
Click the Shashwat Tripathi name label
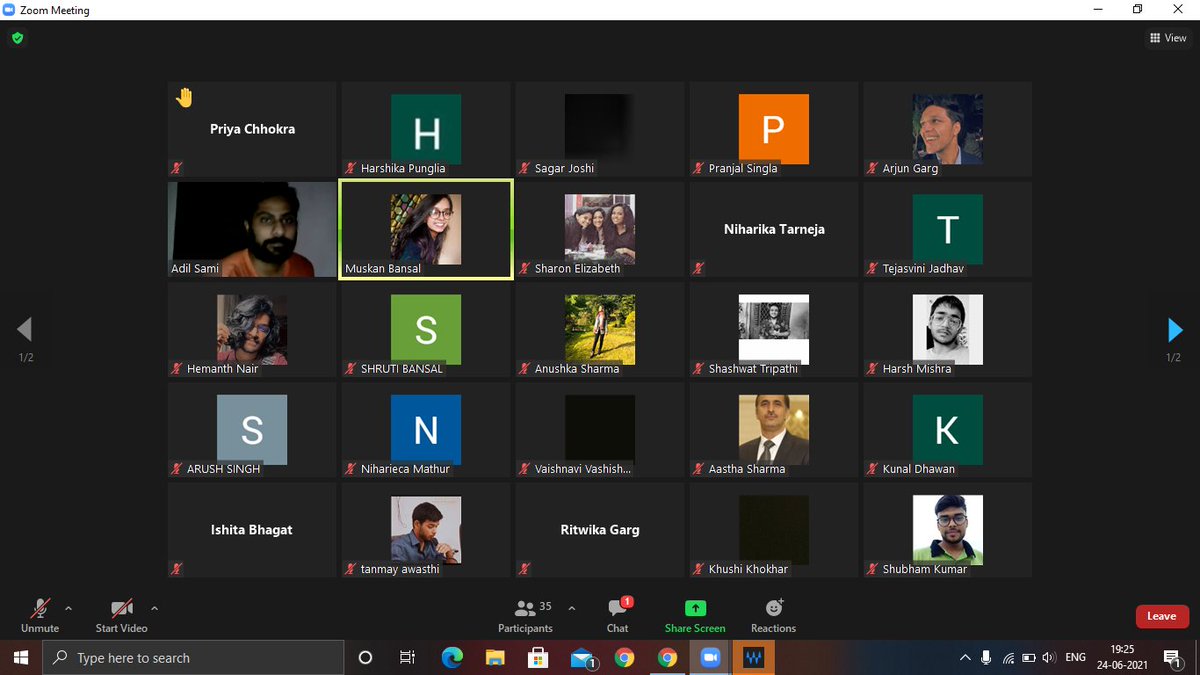753,368
